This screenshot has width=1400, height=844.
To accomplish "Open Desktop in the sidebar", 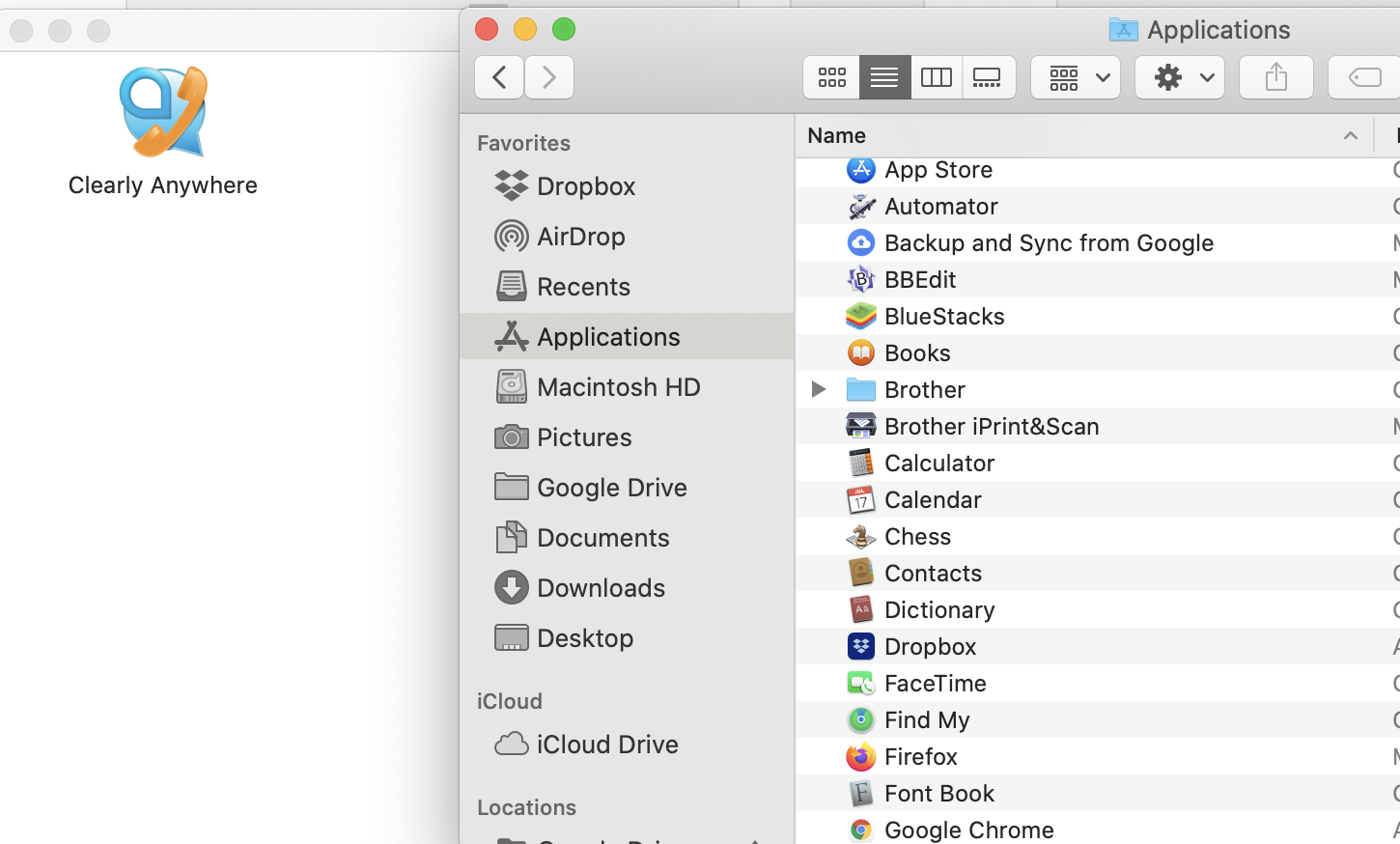I will [628, 637].
